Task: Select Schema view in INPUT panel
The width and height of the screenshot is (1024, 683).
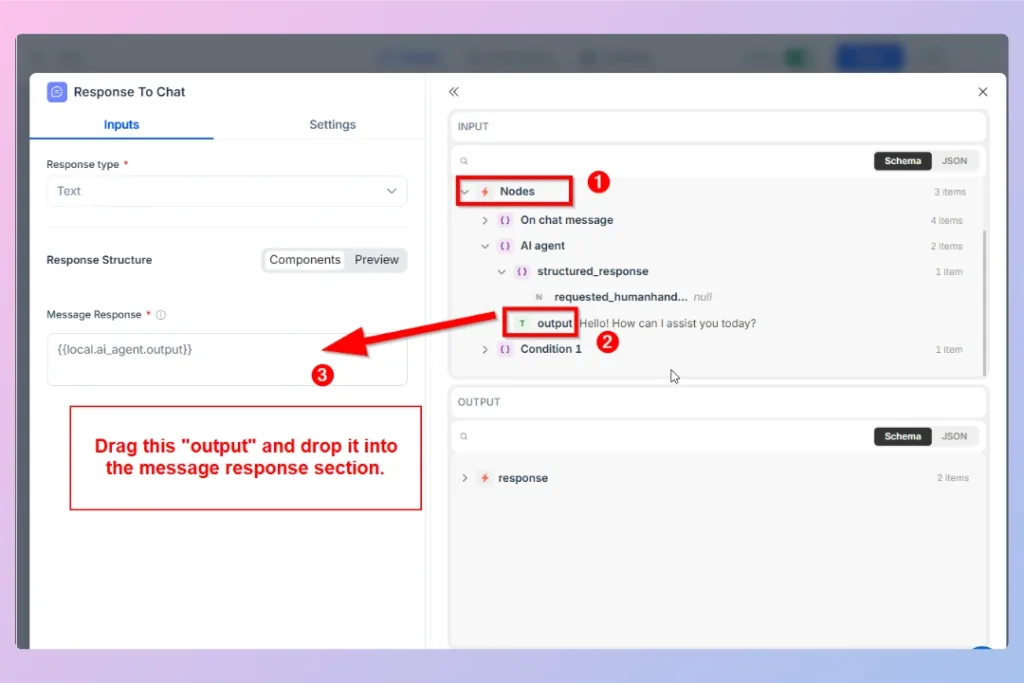Action: click(x=903, y=161)
